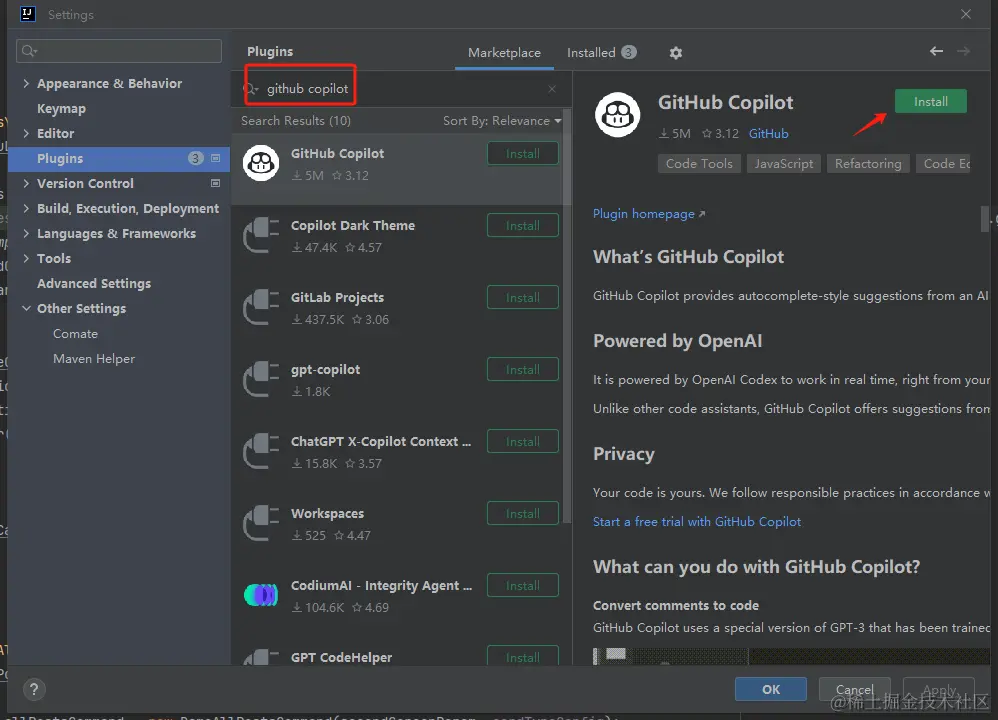Click the large GitHub Copilot logo in details
Viewport: 998px width, 720px height.
click(617, 115)
